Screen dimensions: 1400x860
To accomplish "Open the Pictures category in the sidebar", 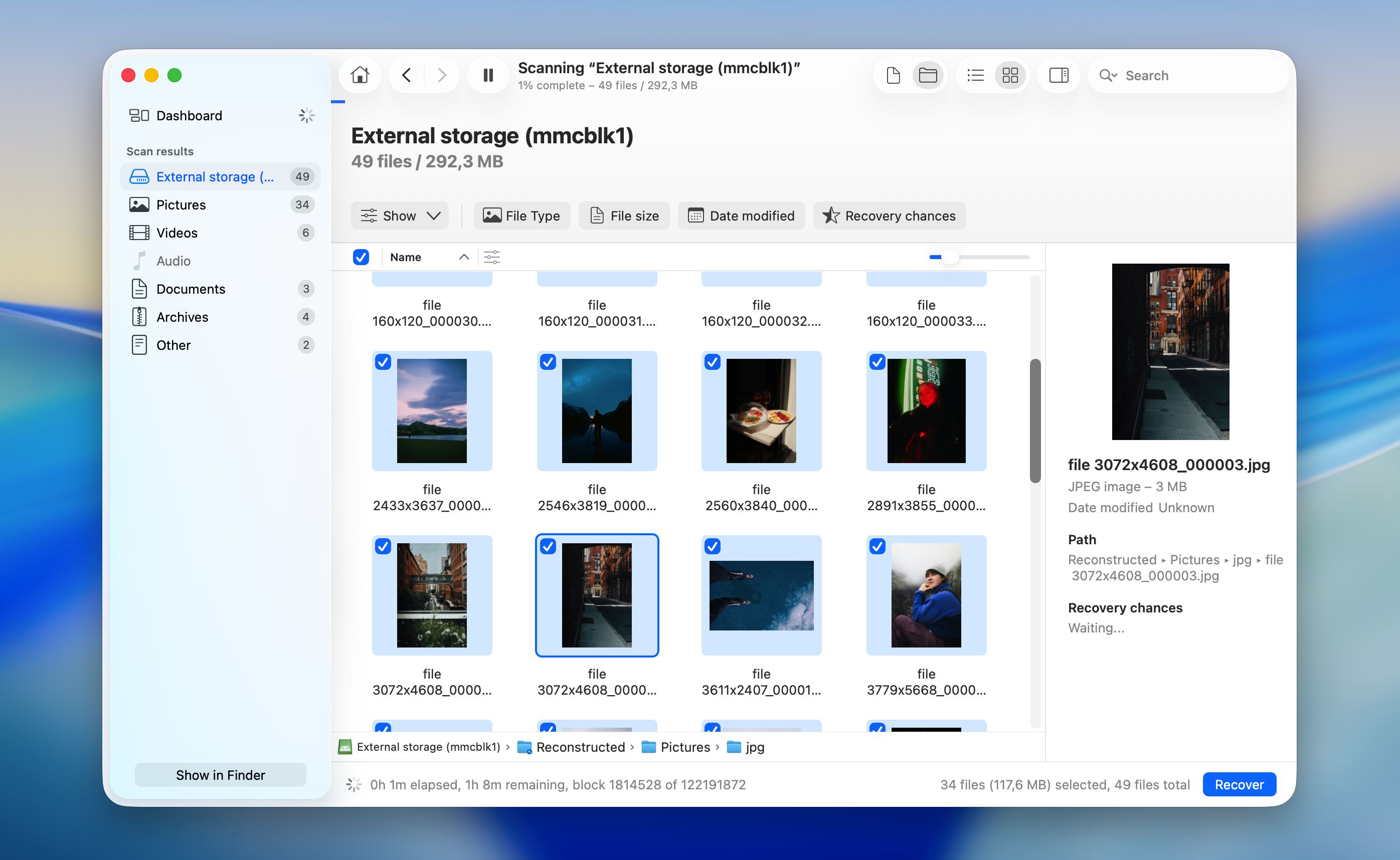I will (181, 204).
